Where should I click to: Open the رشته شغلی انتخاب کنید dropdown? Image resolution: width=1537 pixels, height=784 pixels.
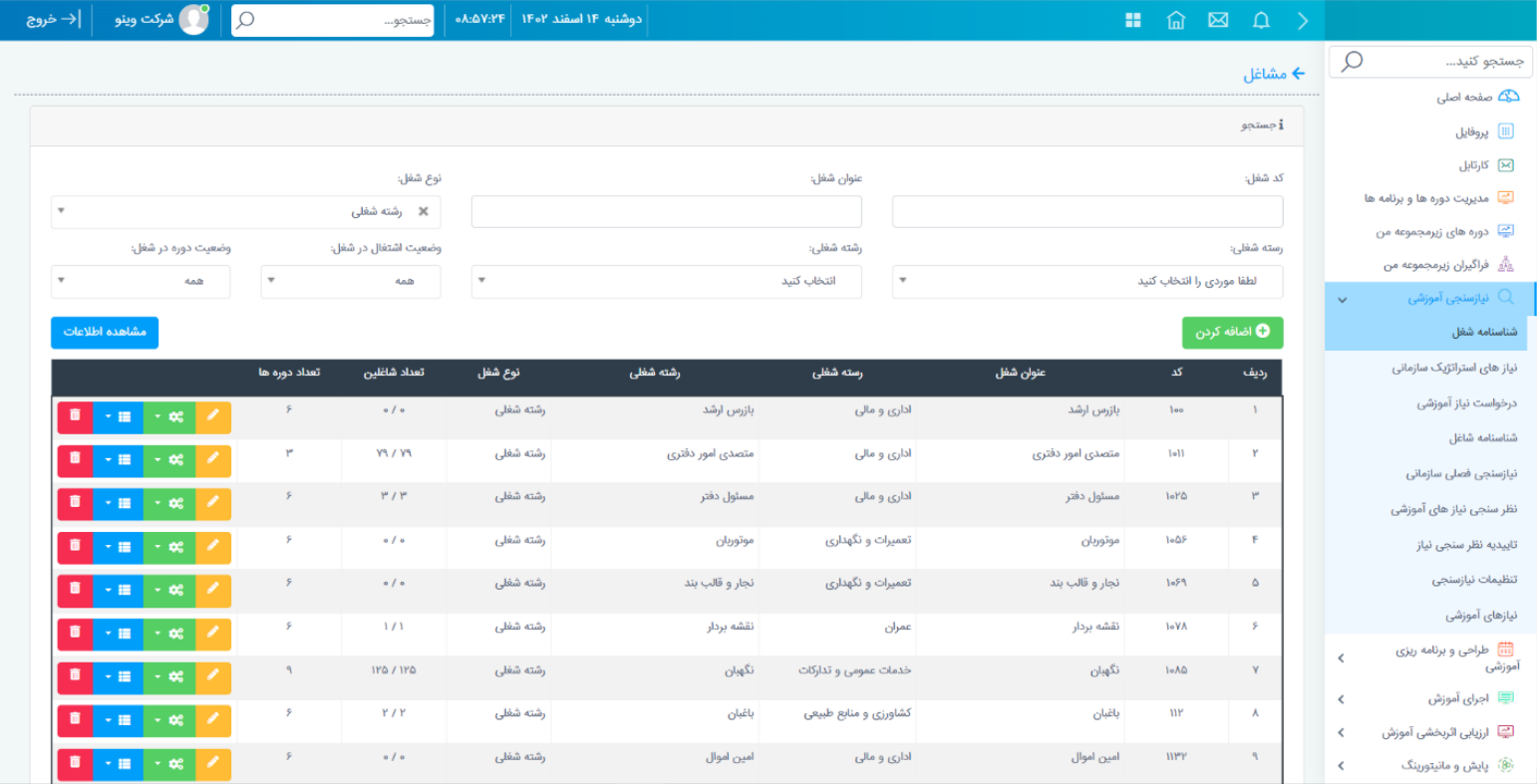click(667, 281)
